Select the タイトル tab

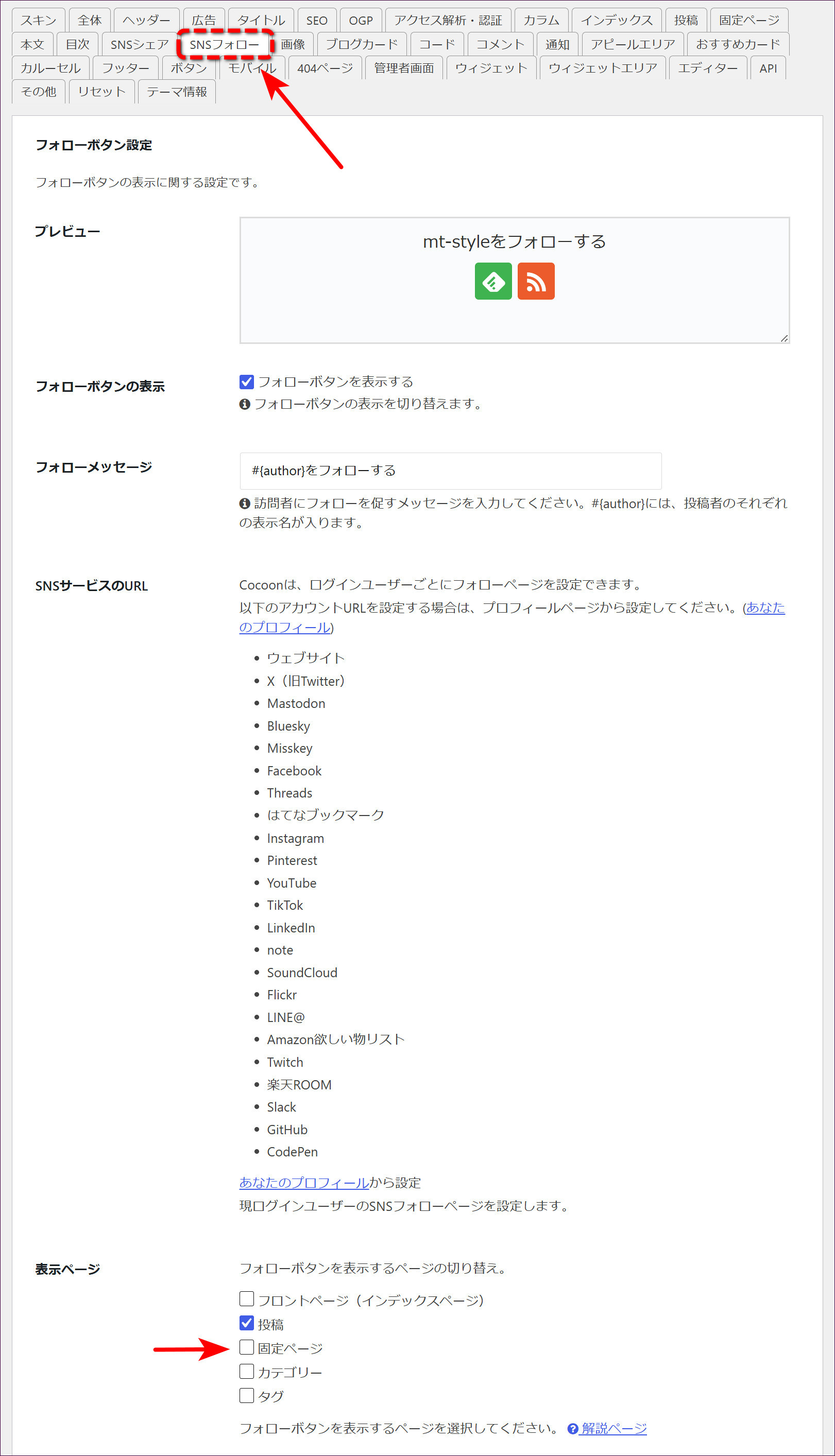(261, 21)
